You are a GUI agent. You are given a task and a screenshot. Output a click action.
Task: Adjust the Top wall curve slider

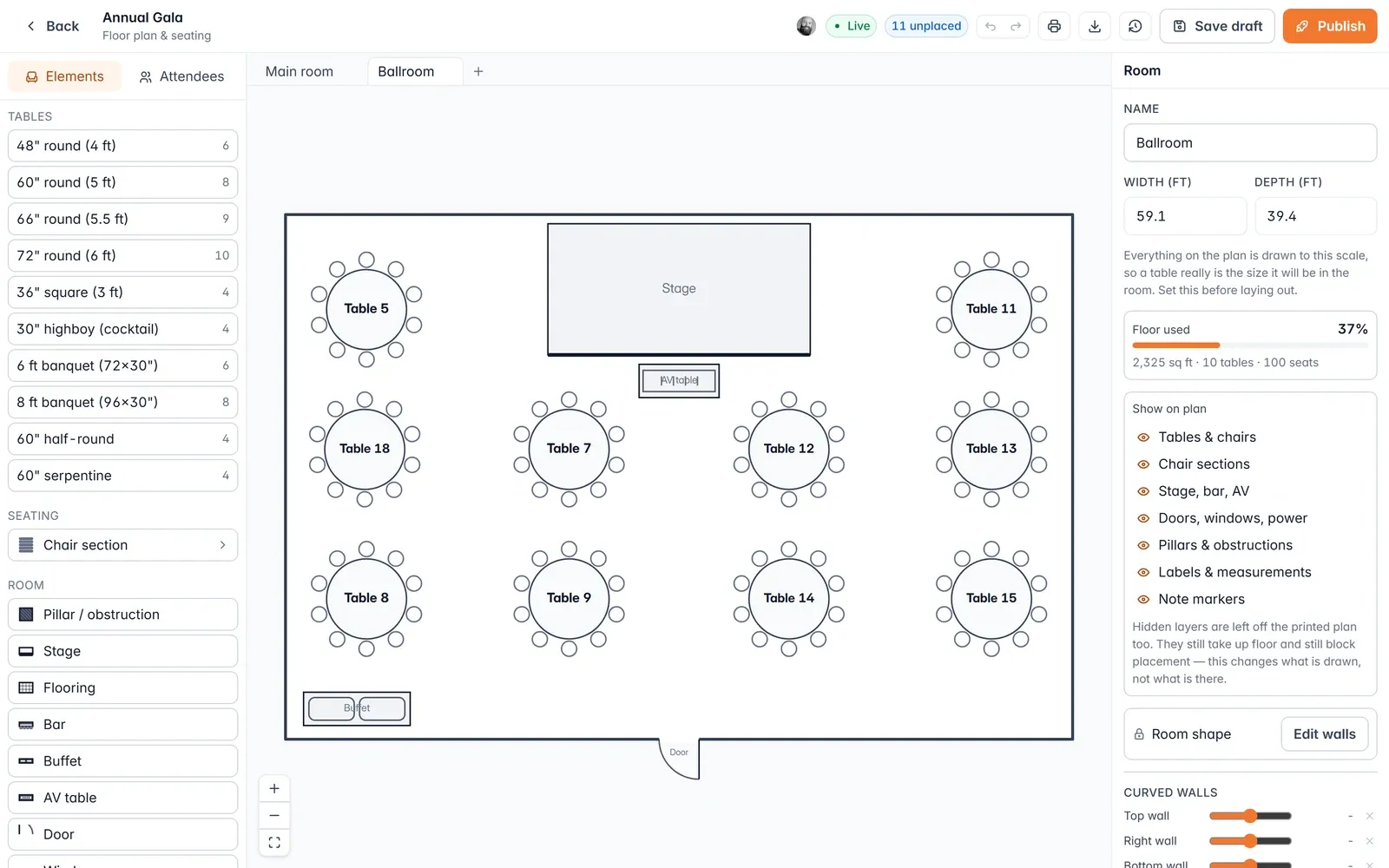1250,816
